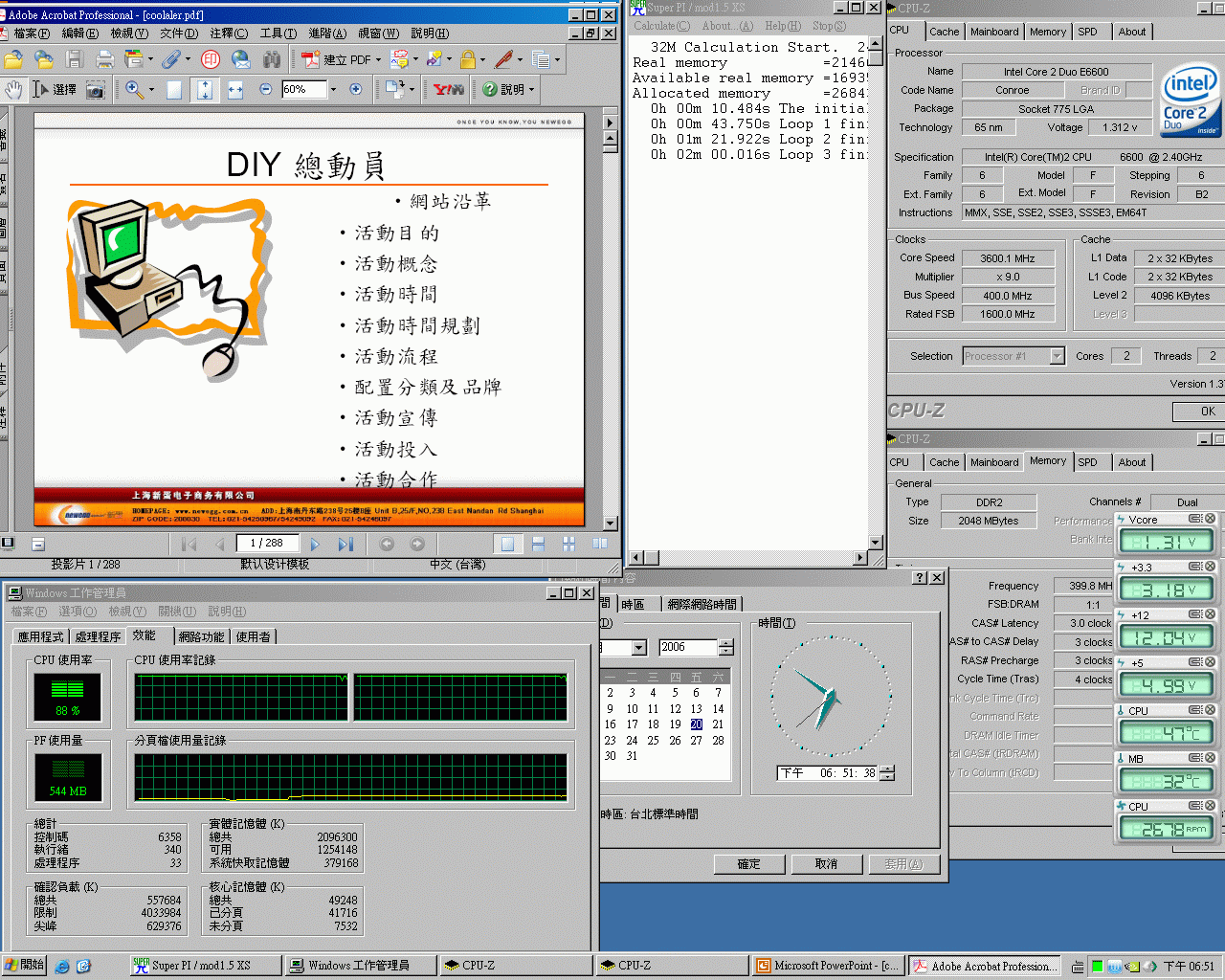1225x980 pixels.
Task: Click the Fit Width icon
Action: (234, 89)
